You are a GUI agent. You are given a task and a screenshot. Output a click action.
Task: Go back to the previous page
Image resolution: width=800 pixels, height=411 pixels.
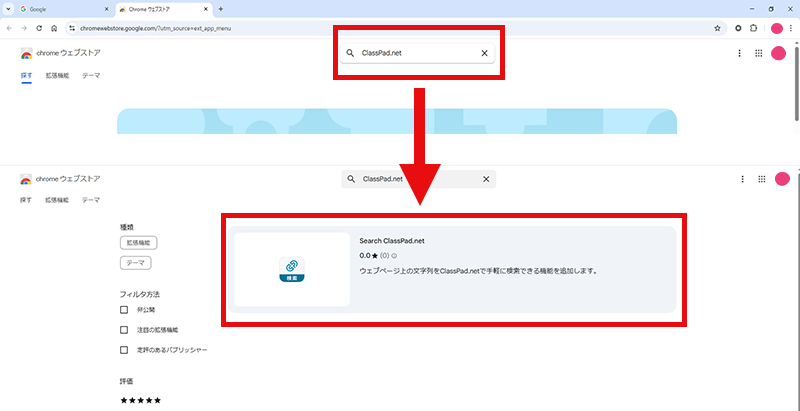[x=9, y=29]
